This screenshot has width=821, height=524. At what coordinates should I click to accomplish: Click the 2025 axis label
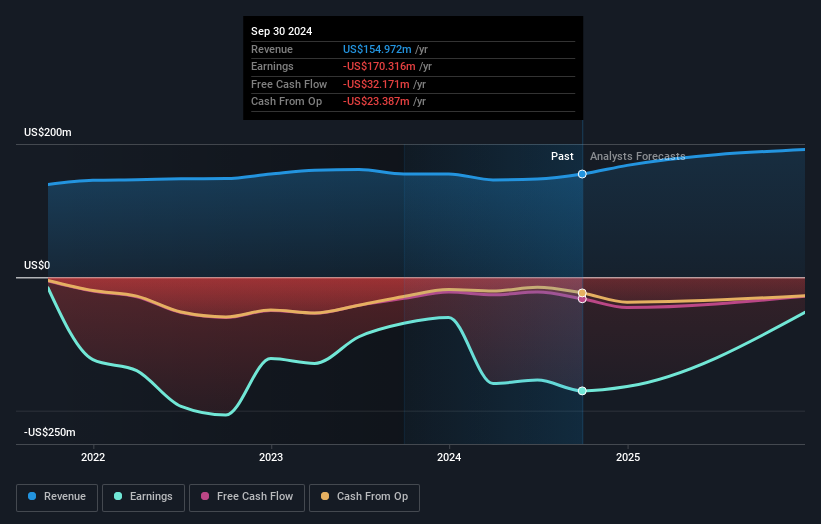[x=628, y=457]
